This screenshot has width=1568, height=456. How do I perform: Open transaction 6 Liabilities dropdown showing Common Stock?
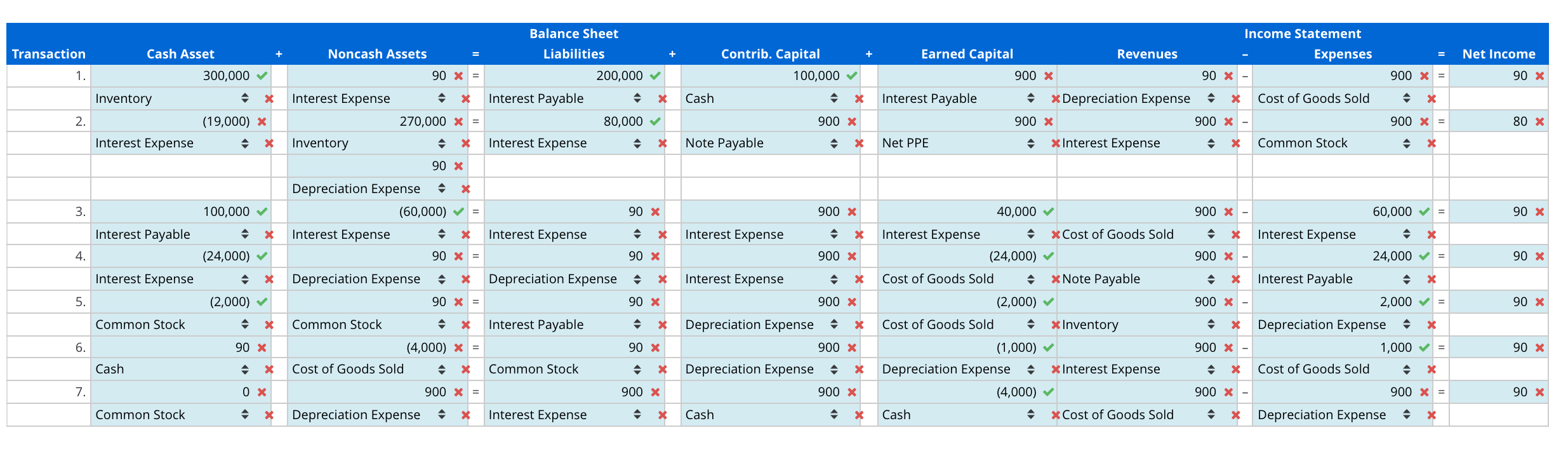566,369
